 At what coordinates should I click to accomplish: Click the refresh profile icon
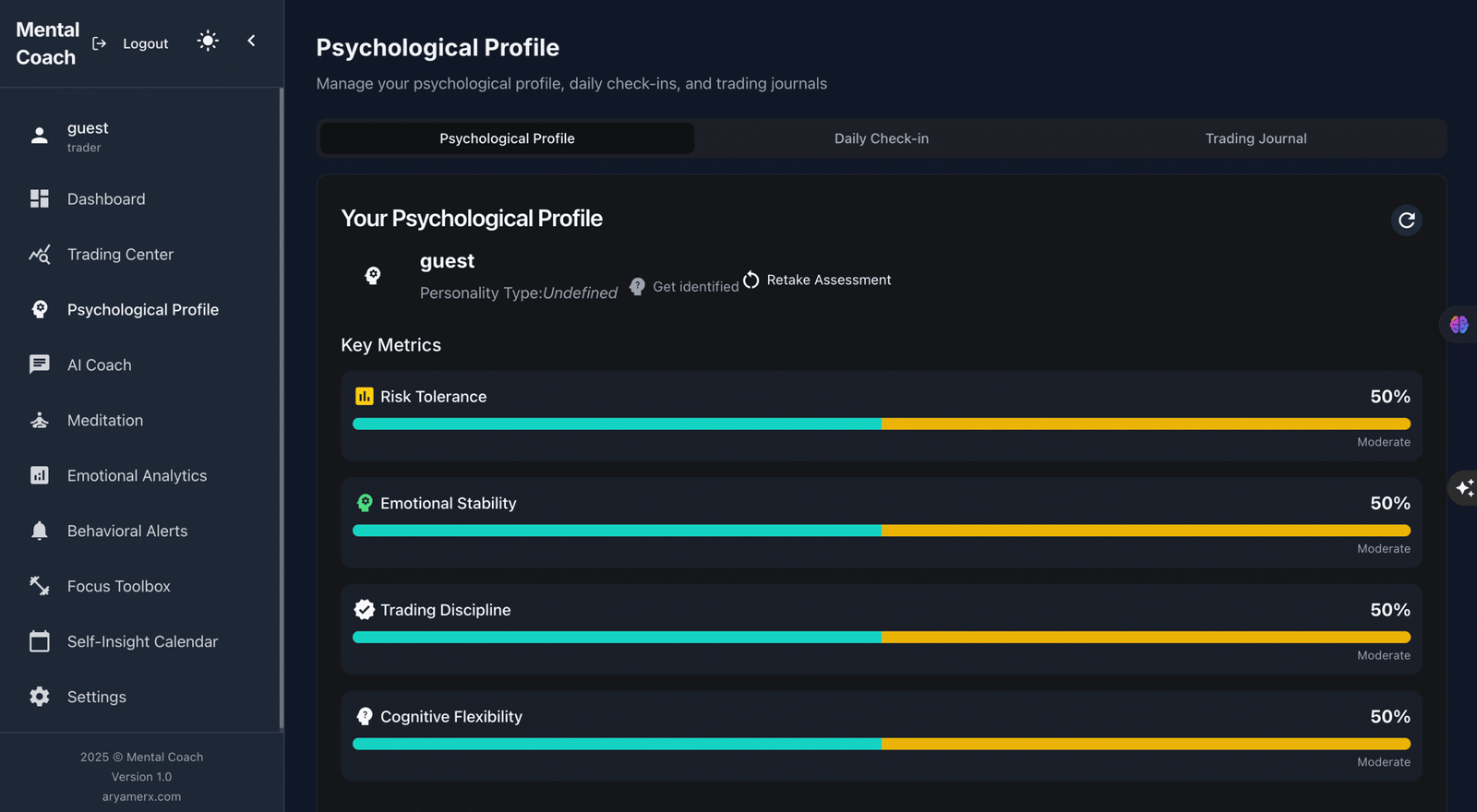(1406, 221)
